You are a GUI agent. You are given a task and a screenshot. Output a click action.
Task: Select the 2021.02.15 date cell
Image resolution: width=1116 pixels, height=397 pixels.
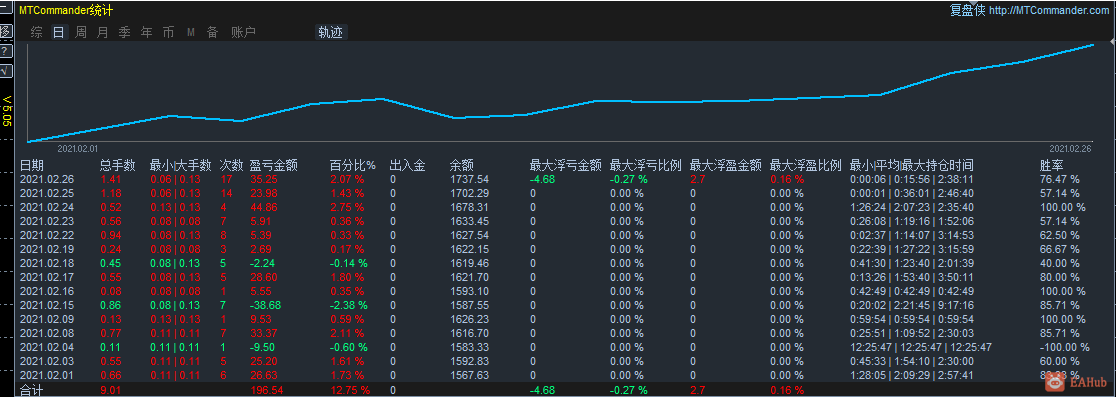tap(46, 305)
